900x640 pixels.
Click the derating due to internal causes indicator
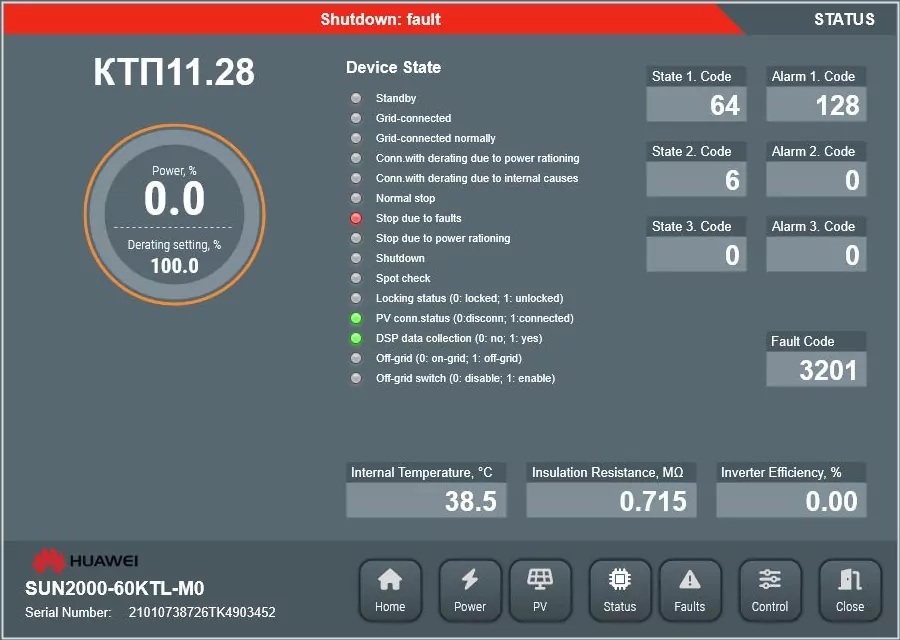[356, 178]
